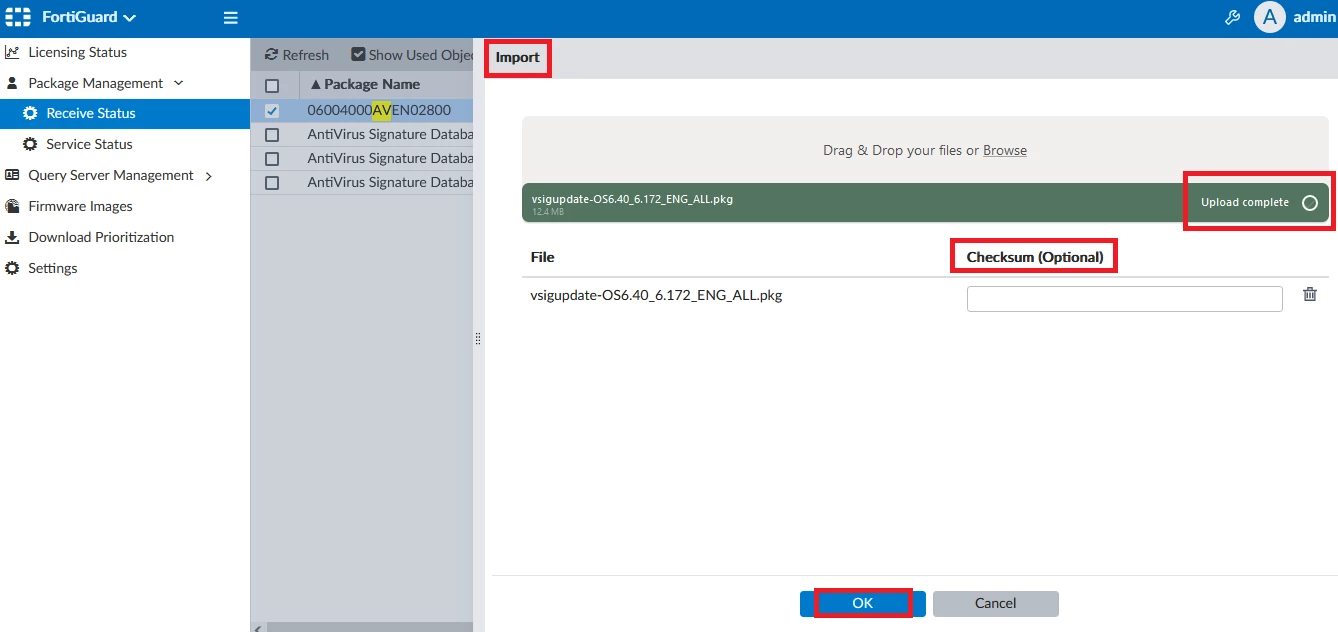Click the Firmware Images icon
1338x632 pixels.
12,206
